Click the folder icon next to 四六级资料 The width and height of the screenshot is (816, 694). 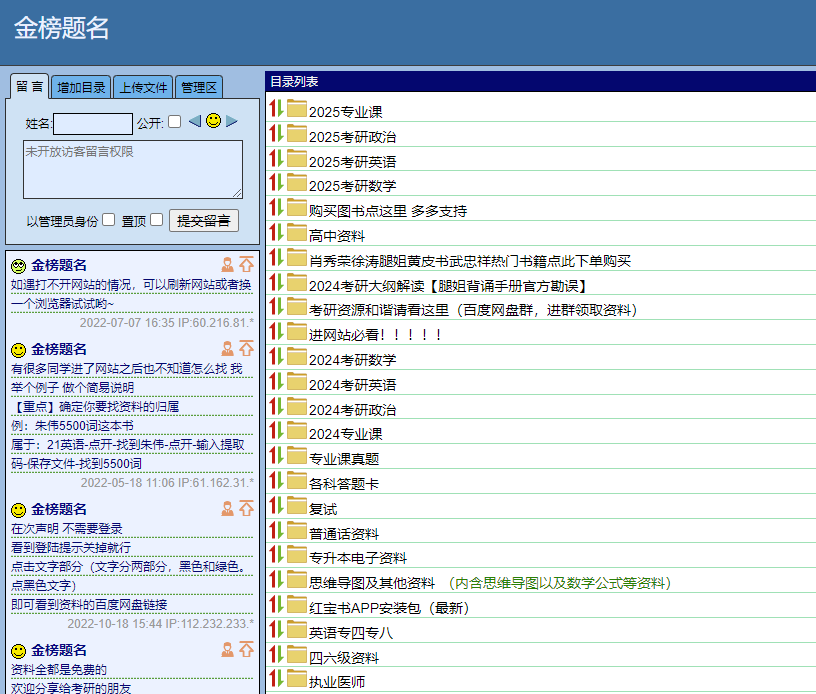click(x=297, y=656)
